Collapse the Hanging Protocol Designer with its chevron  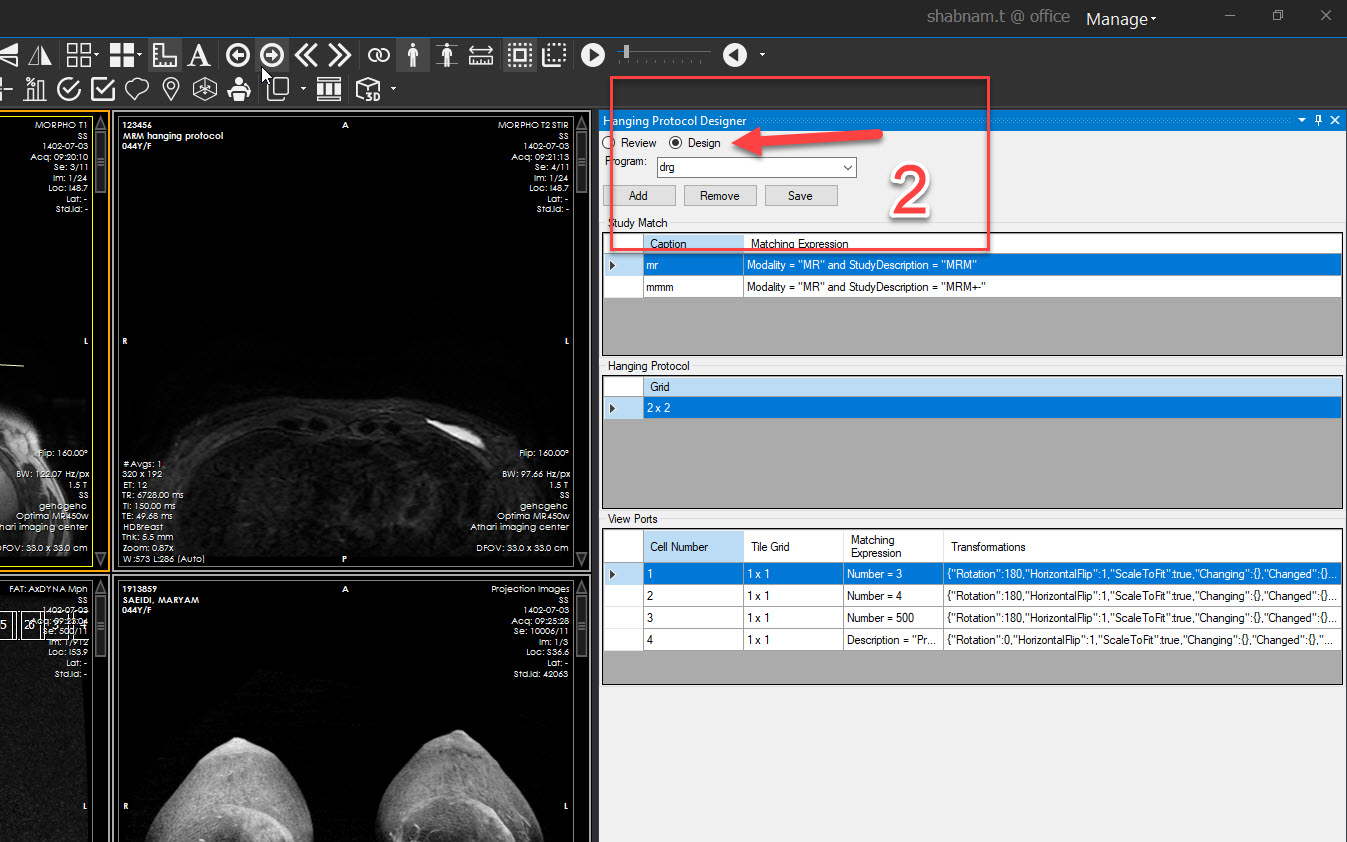click(x=1301, y=120)
